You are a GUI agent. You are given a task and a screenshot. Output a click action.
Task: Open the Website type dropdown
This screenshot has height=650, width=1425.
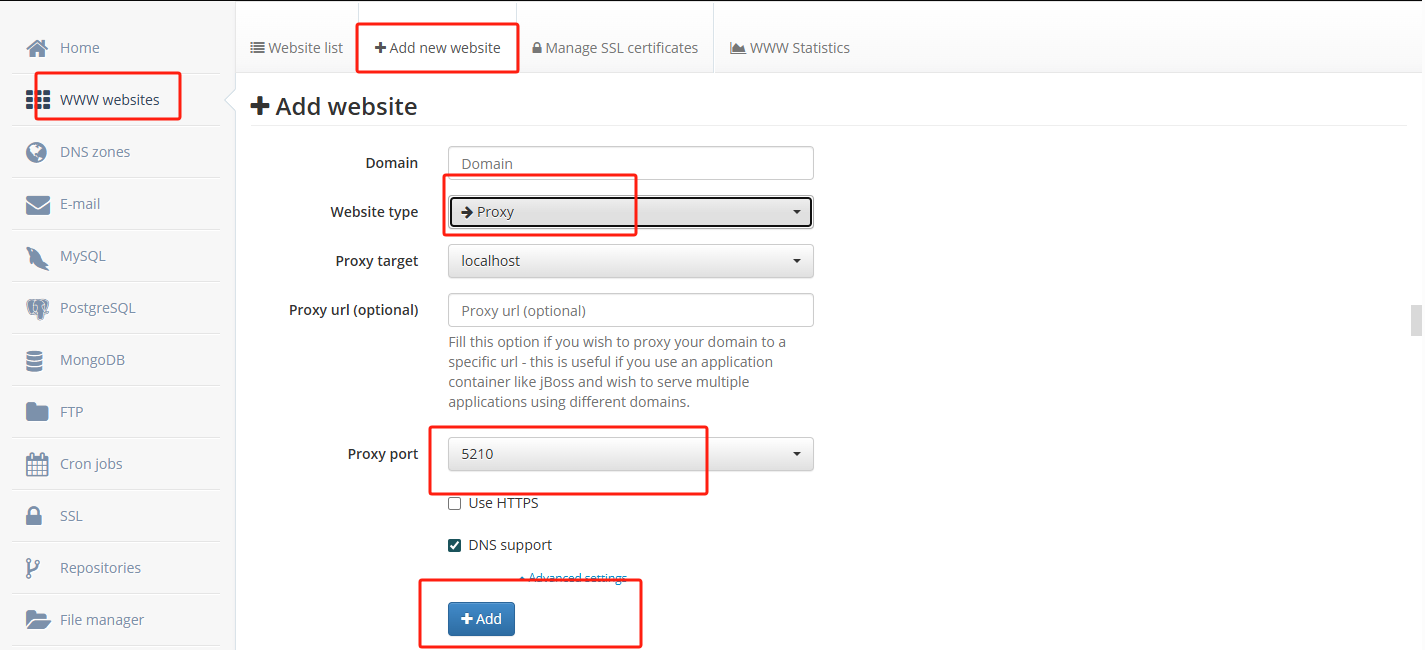(630, 212)
